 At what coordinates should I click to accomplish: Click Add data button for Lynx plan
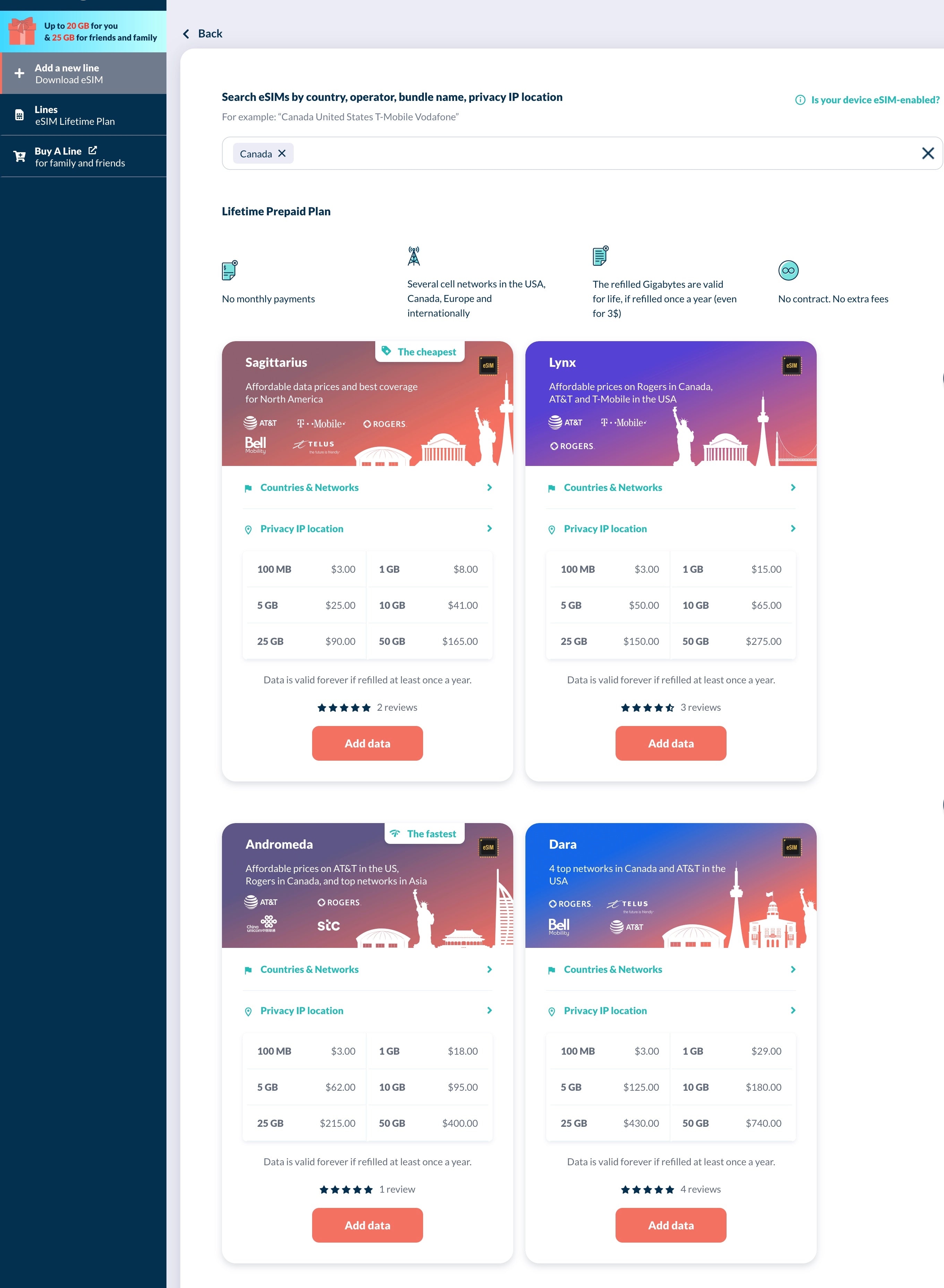[670, 743]
